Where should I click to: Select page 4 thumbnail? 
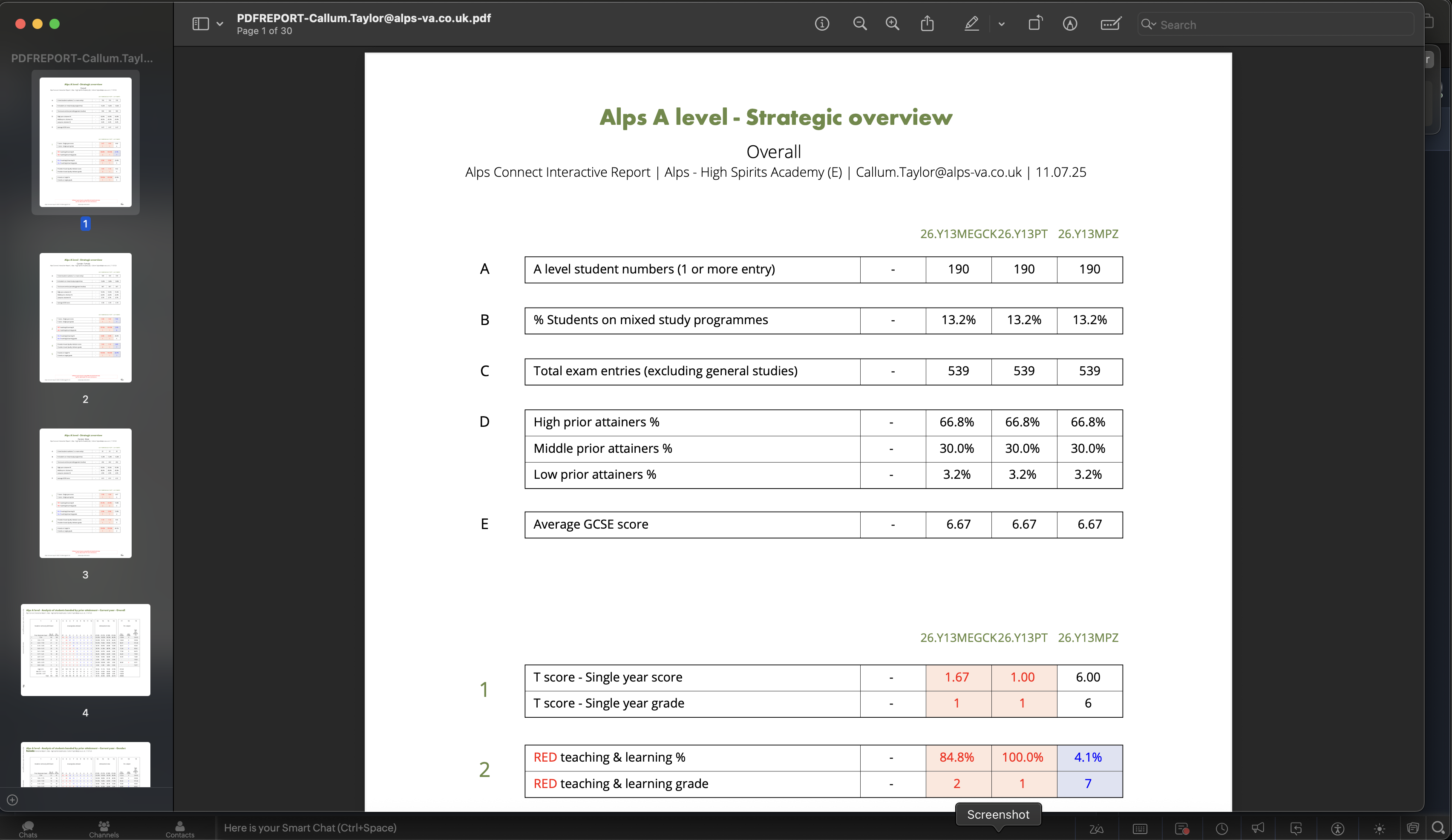85,649
